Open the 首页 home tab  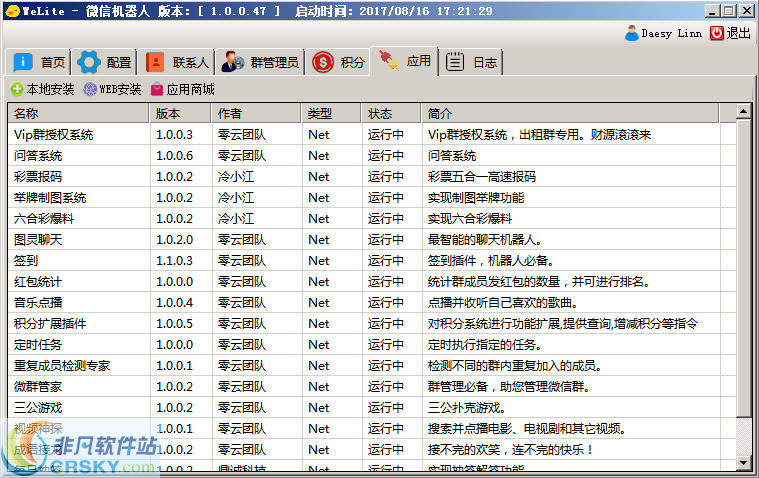click(38, 62)
